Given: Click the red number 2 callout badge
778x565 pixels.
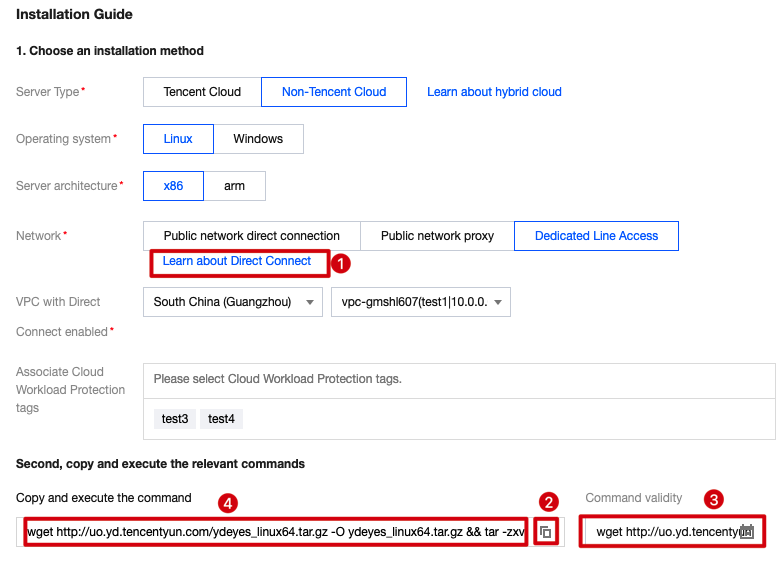Looking at the screenshot, I should click(547, 502).
